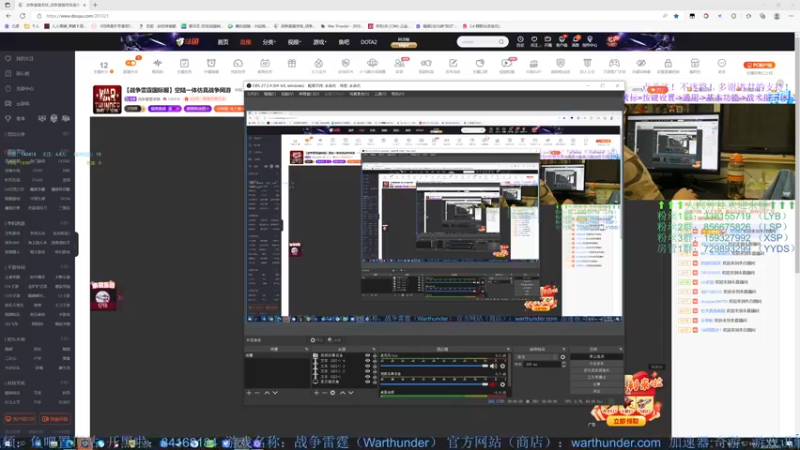Image resolution: width=800 pixels, height=450 pixels.
Task: Click transition properties gear in OBS transitions panel
Action: tap(563, 357)
